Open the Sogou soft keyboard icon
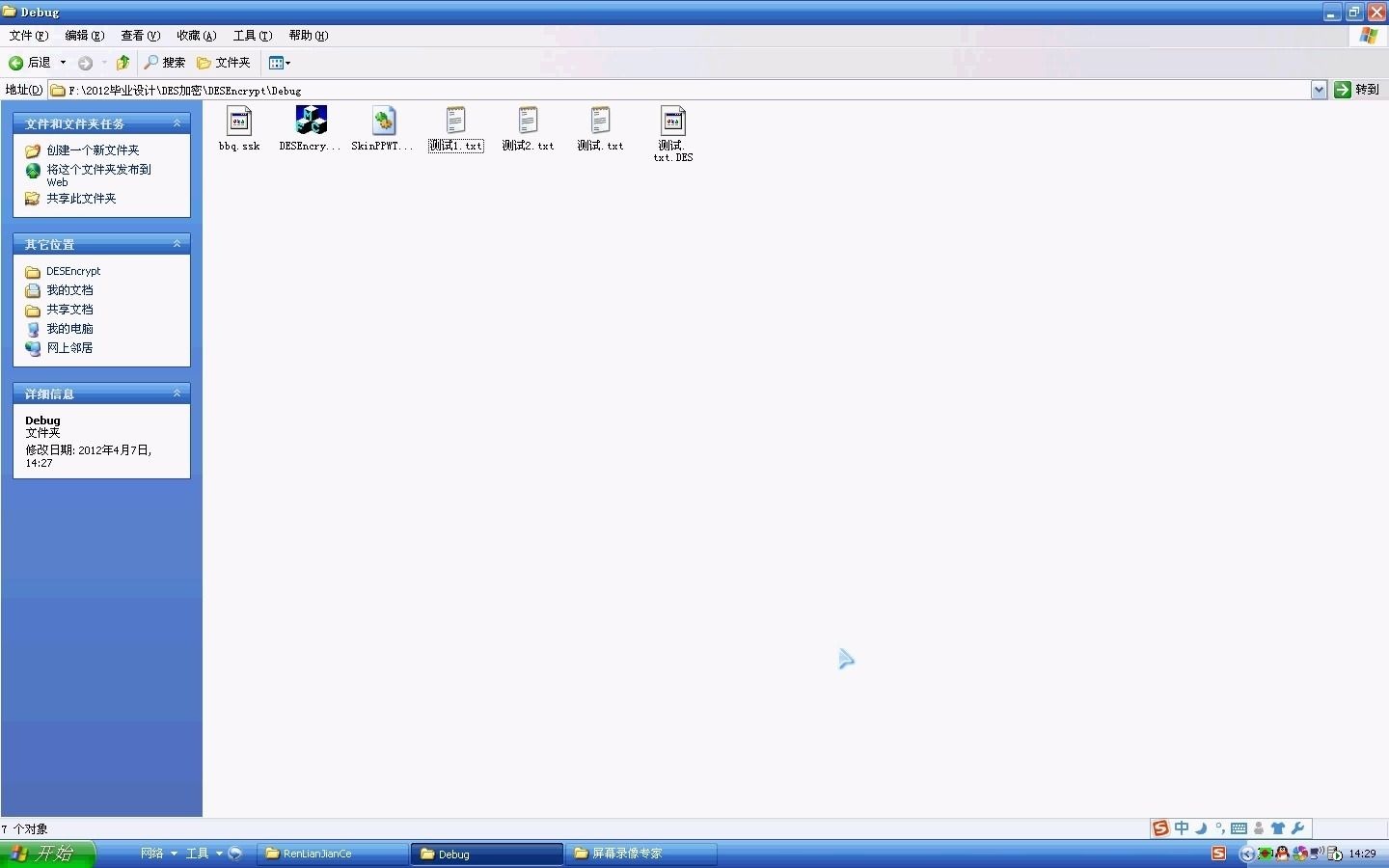This screenshot has width=1389, height=868. pos(1239,828)
